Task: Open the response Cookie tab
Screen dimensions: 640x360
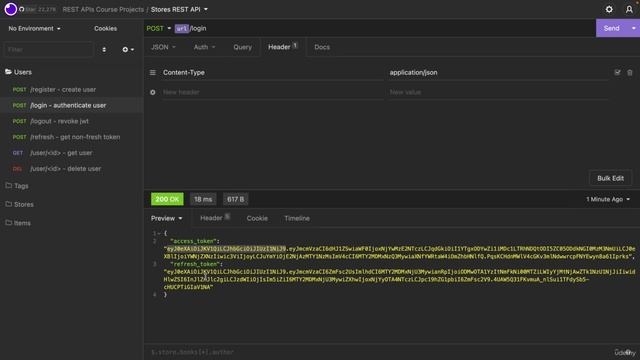Action: click(x=257, y=218)
